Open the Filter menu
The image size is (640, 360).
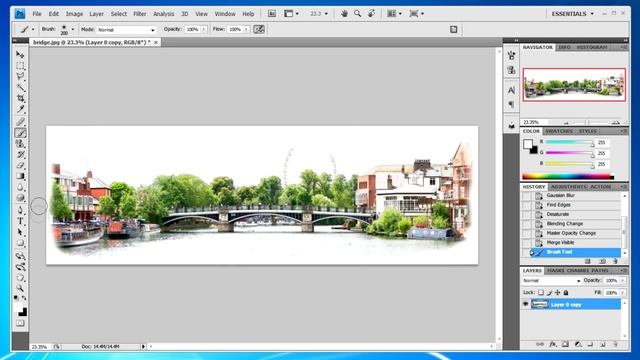click(x=140, y=13)
